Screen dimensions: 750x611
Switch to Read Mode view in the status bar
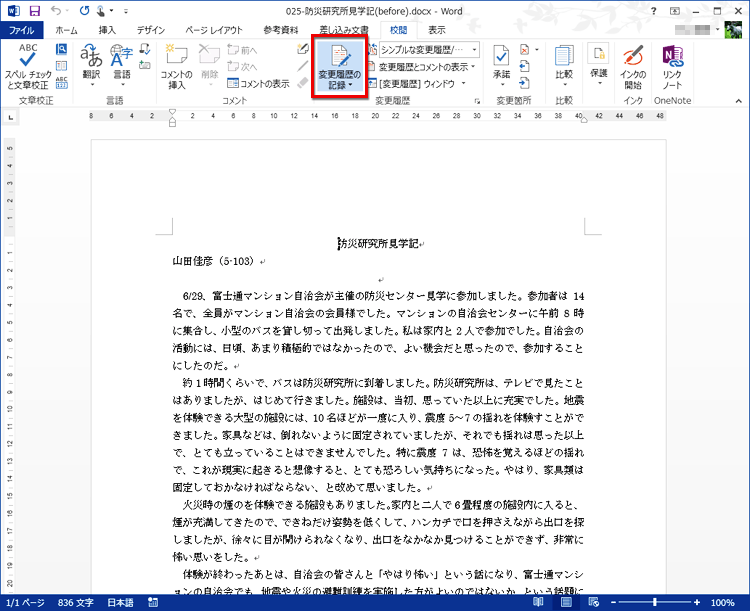(x=538, y=602)
